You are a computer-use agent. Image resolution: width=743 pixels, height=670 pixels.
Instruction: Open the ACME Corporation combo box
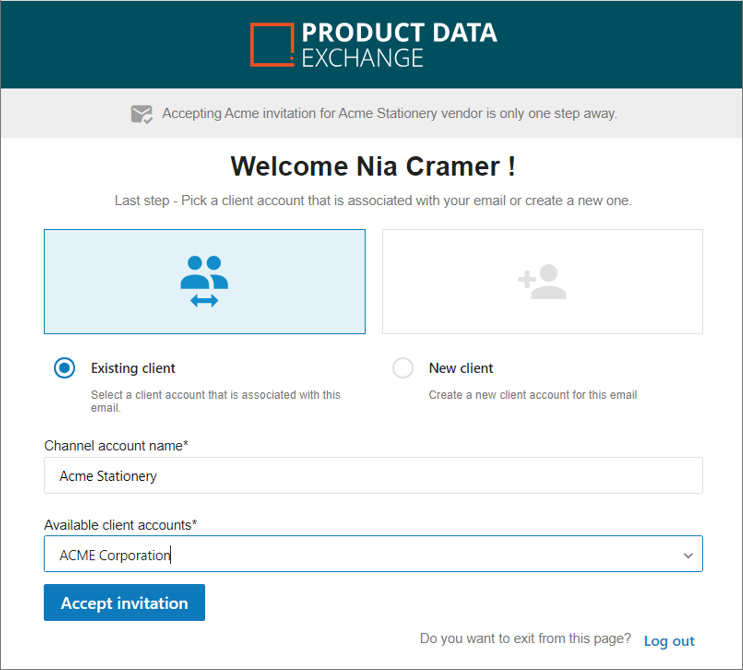click(x=373, y=554)
